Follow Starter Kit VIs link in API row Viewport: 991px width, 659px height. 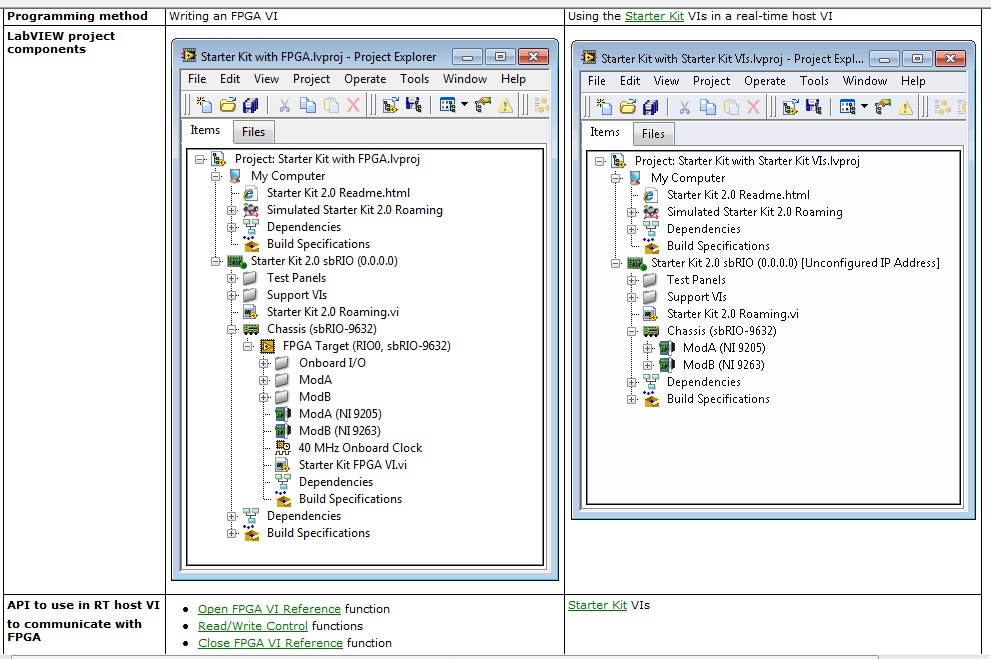tap(597, 605)
